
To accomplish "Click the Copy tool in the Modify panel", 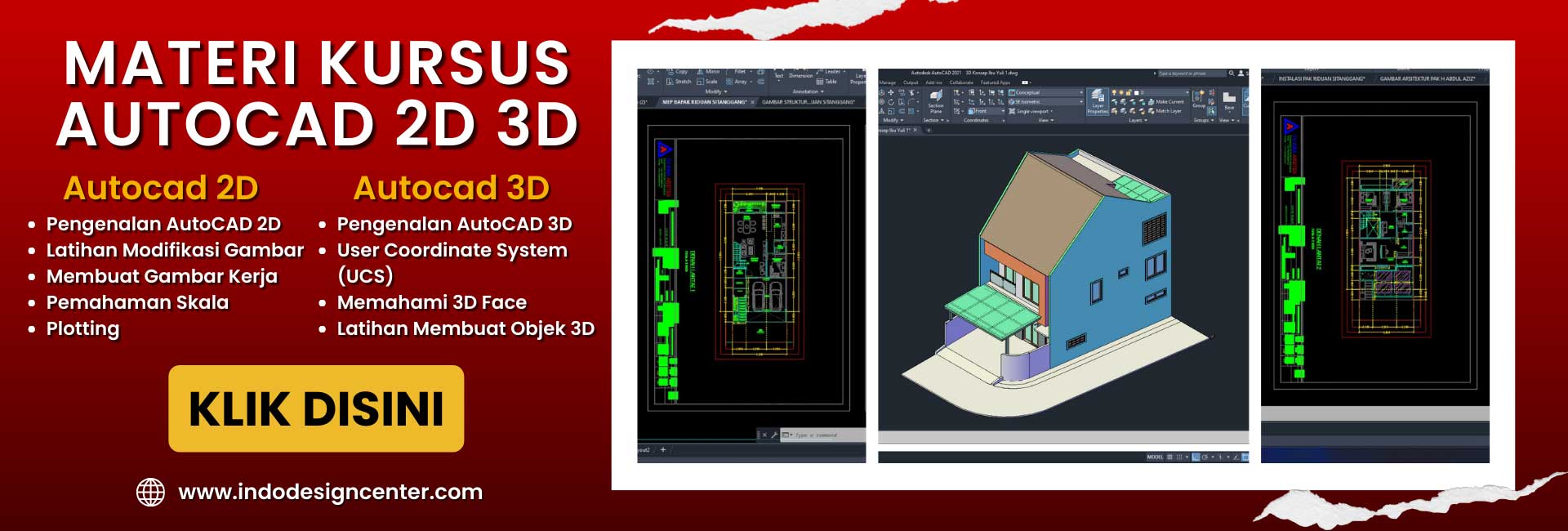I will (677, 72).
